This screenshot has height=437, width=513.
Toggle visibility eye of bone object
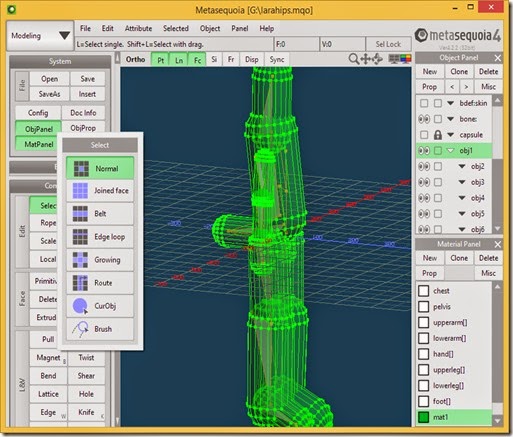click(x=424, y=119)
